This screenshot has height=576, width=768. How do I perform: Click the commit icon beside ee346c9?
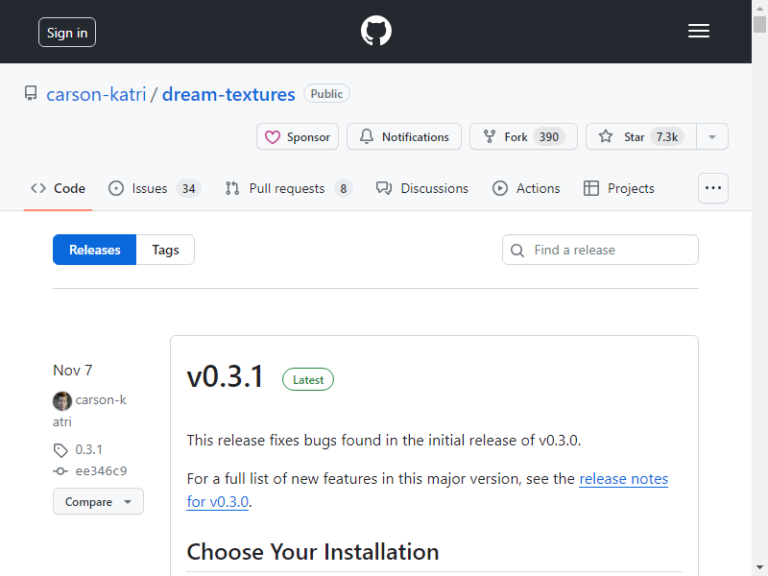click(x=60, y=471)
